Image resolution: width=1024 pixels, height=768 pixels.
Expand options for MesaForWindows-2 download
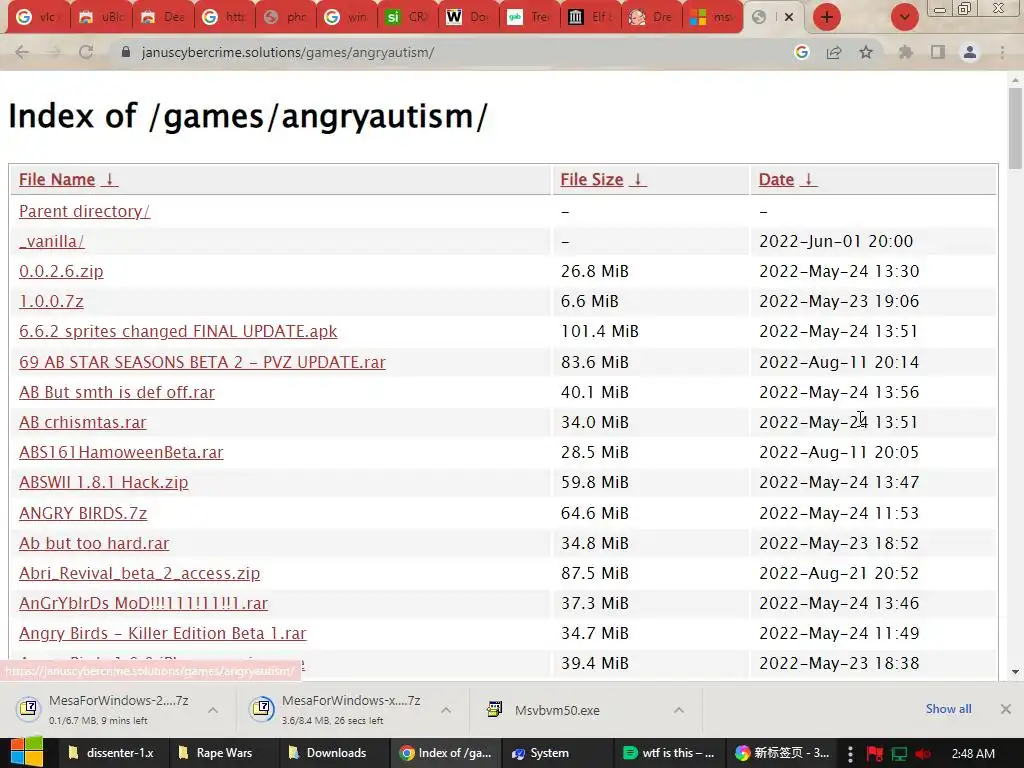(213, 710)
